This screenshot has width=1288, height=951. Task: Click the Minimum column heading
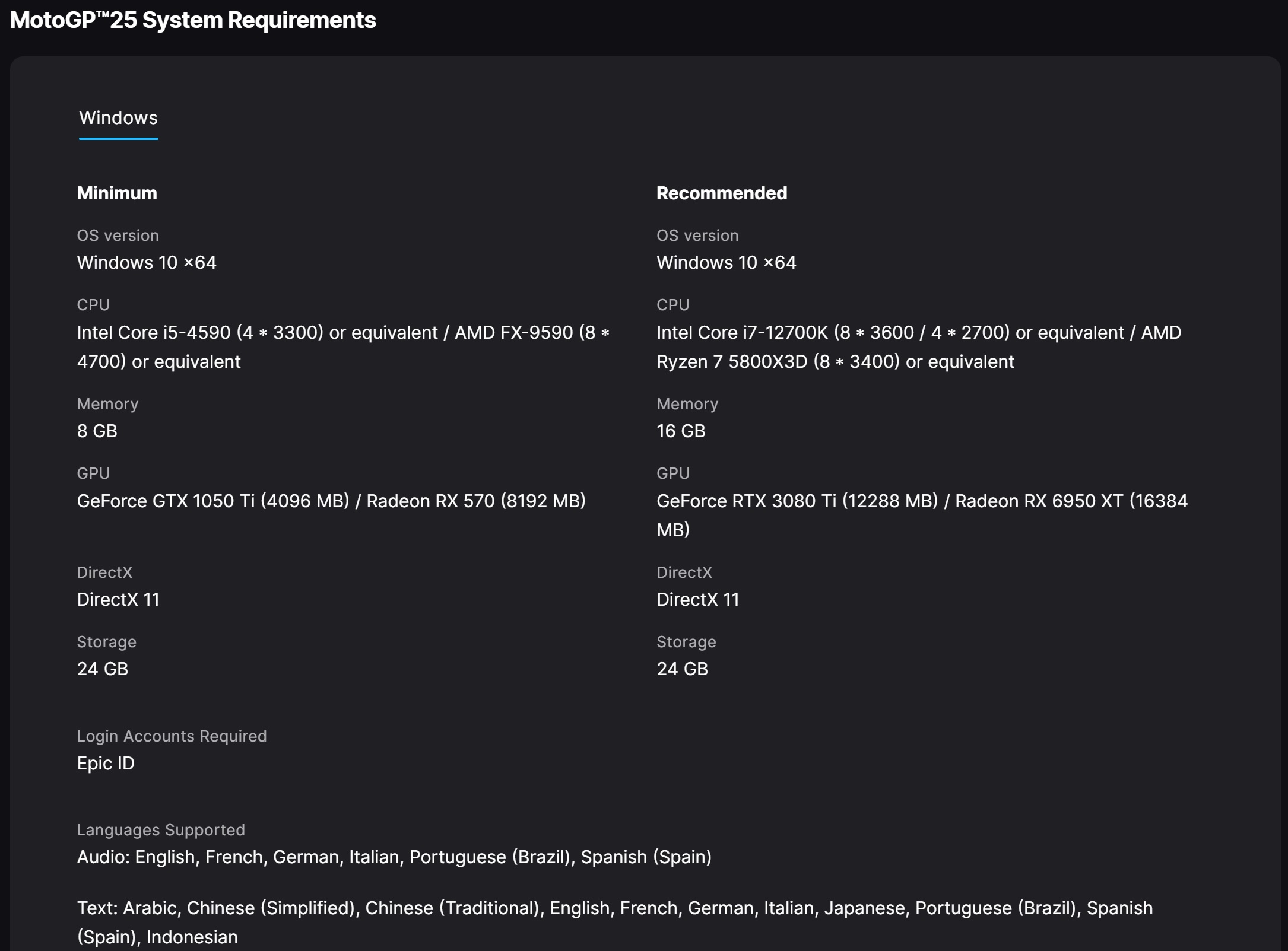click(x=117, y=193)
